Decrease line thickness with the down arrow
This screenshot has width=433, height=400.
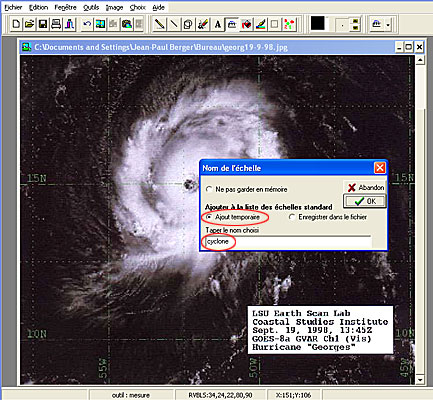(356, 28)
